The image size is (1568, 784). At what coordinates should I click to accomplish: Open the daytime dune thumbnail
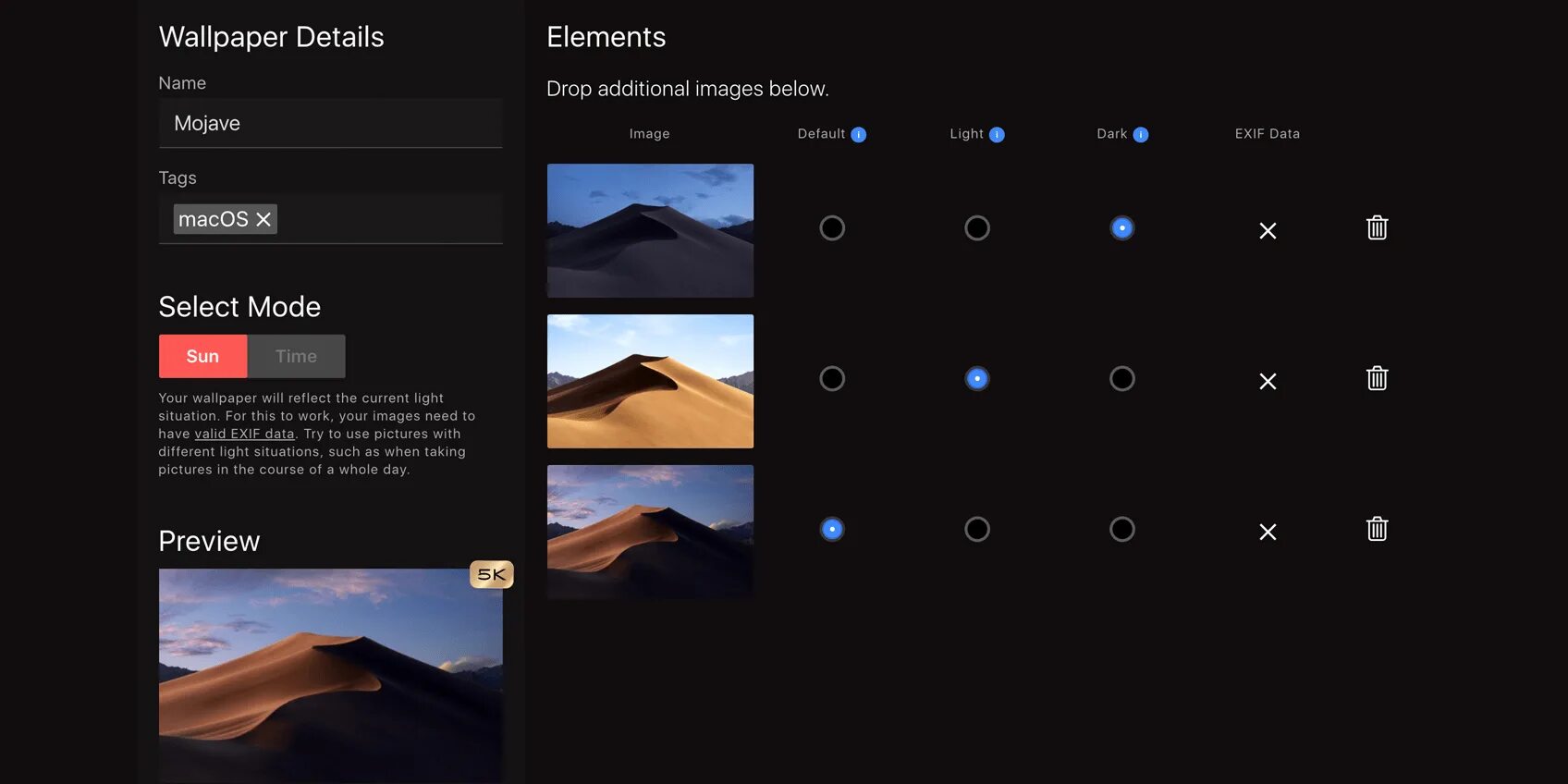[x=650, y=381]
